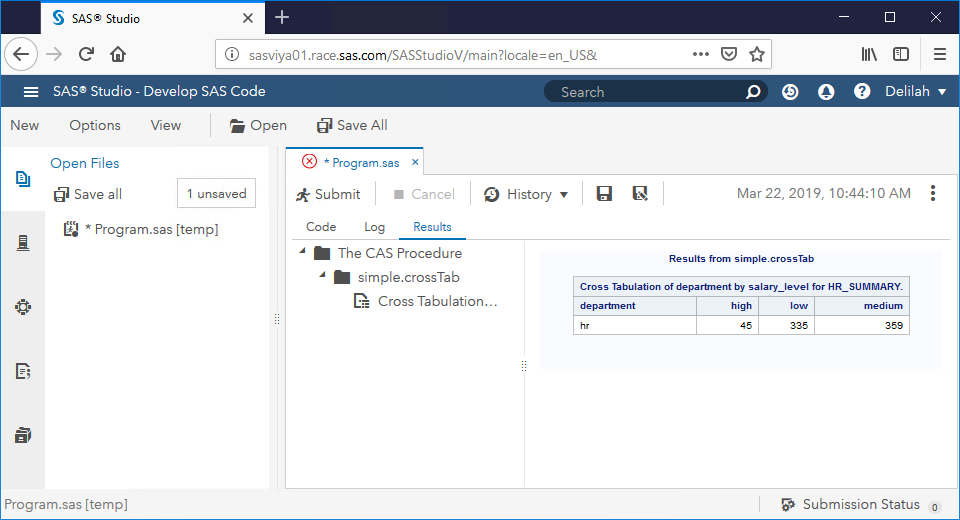Click the results tree splitter handle
Screen dimensions: 960x520
coord(524,366)
